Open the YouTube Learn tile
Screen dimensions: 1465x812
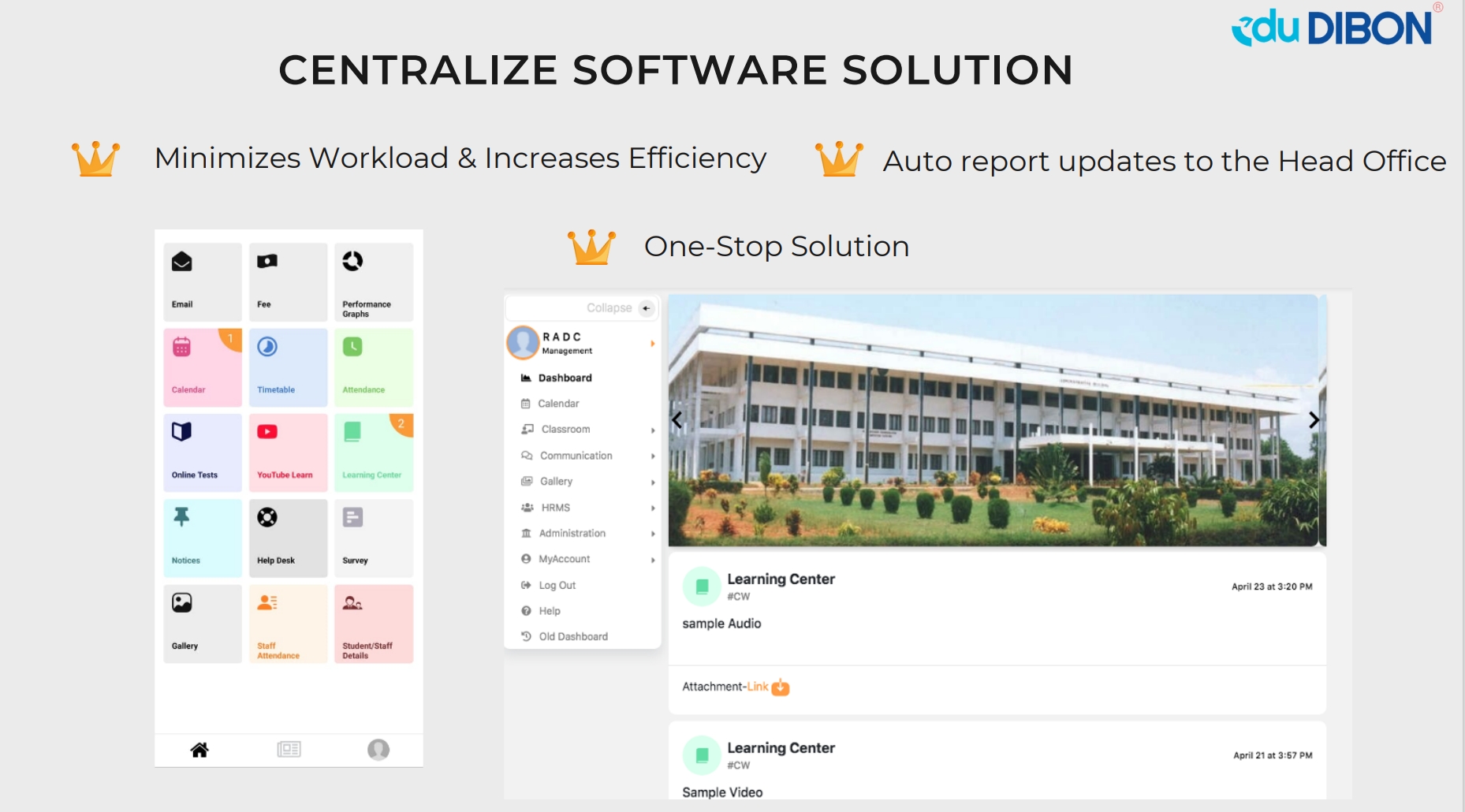(288, 453)
